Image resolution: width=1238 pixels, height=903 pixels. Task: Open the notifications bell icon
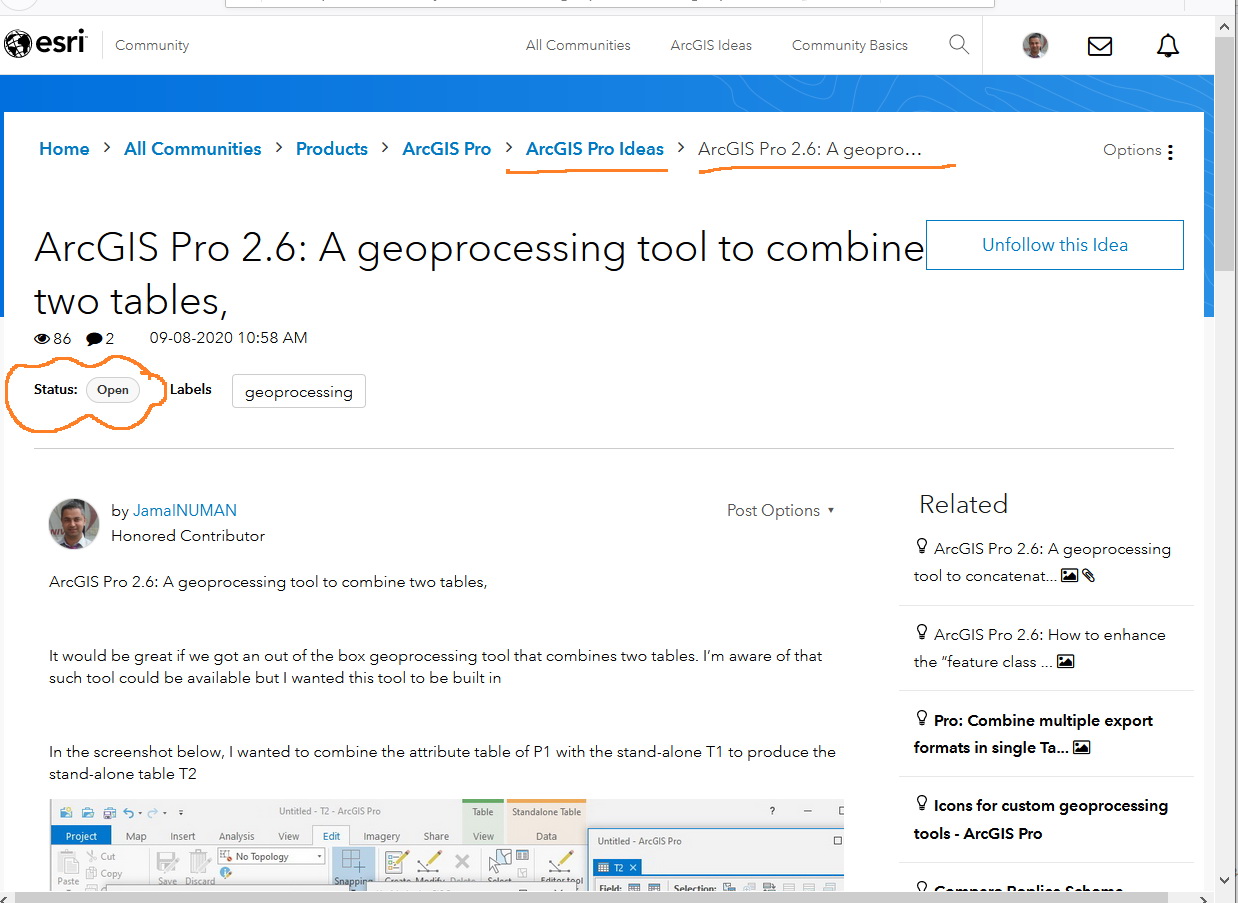pyautogui.click(x=1167, y=45)
